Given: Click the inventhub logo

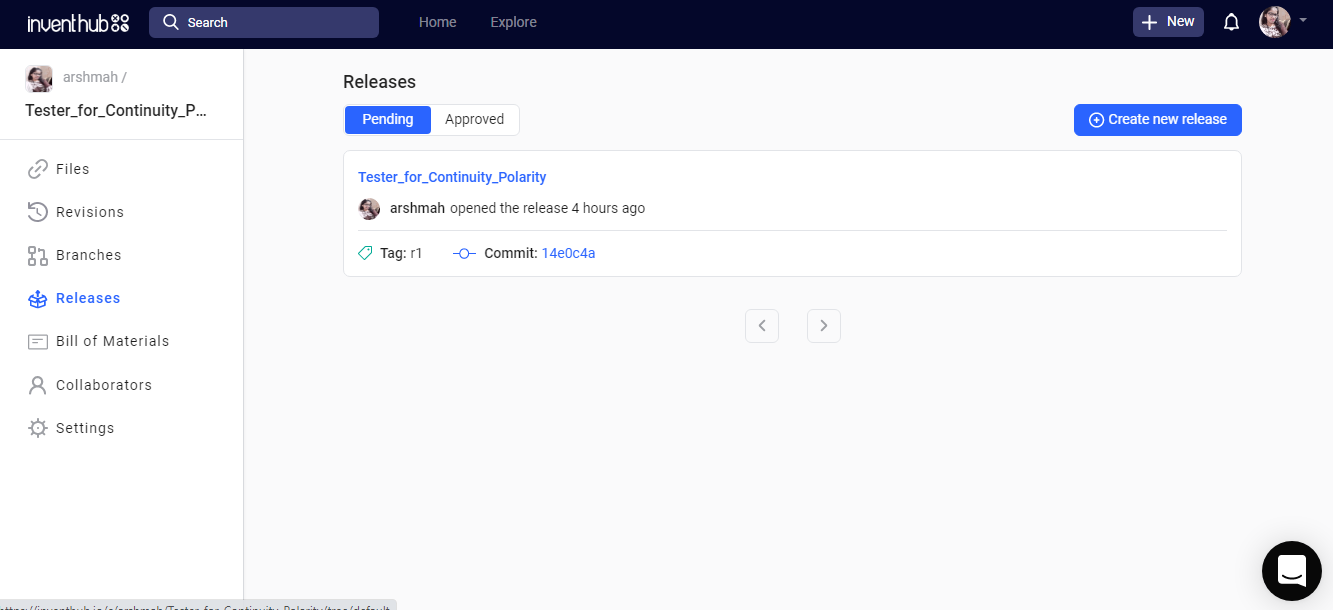Looking at the screenshot, I should (x=78, y=23).
